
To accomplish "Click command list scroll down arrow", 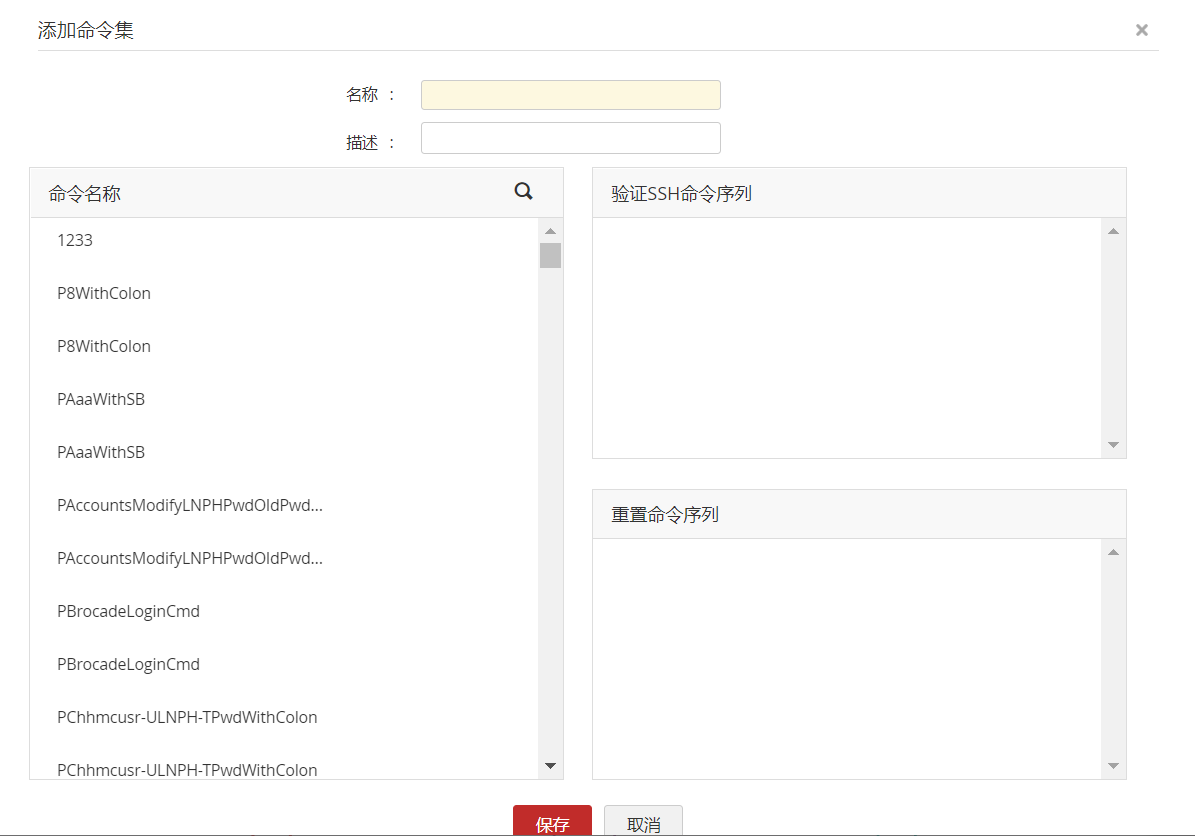I will [x=550, y=766].
